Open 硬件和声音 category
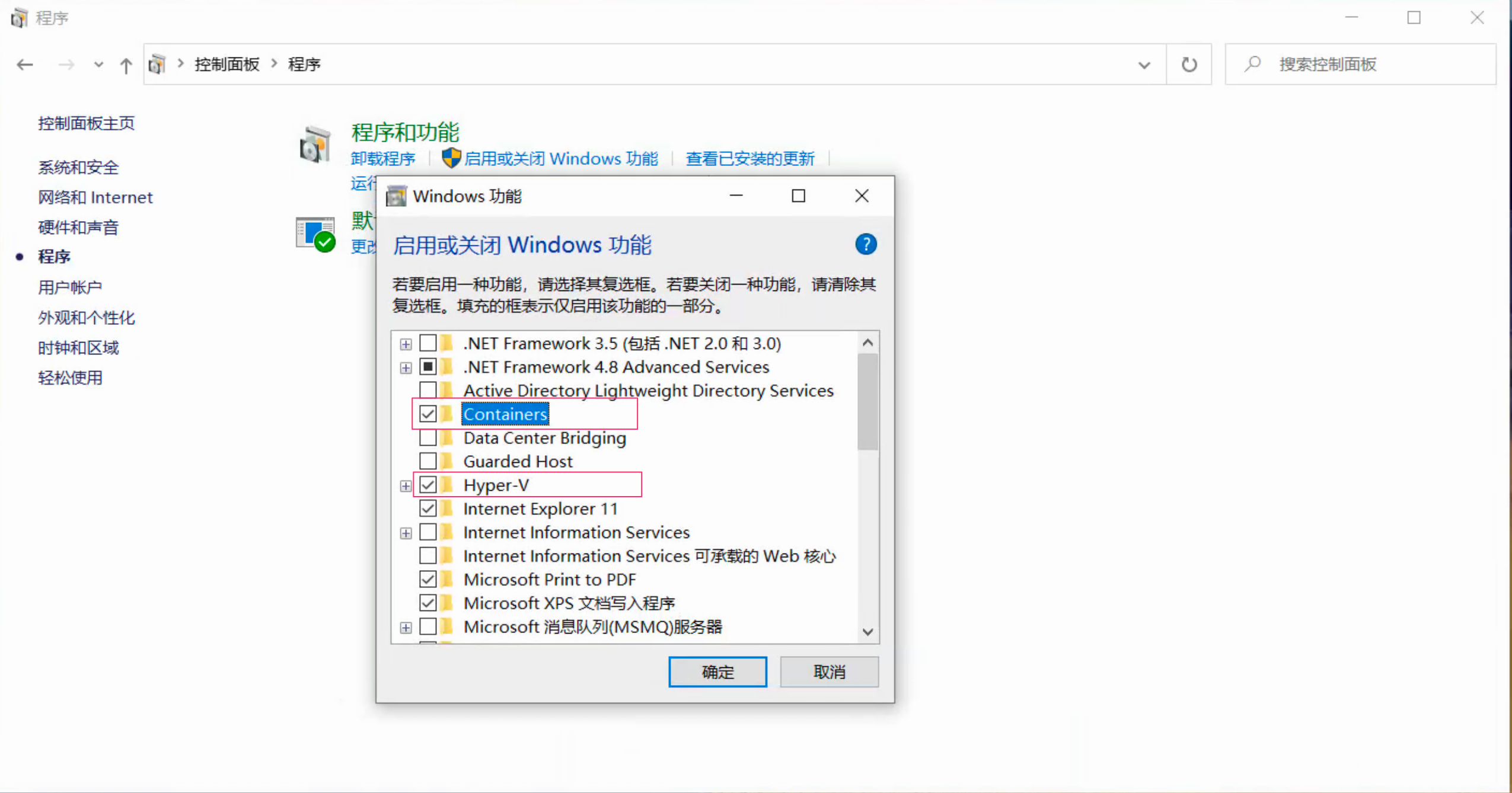The image size is (1512, 793). tap(78, 228)
